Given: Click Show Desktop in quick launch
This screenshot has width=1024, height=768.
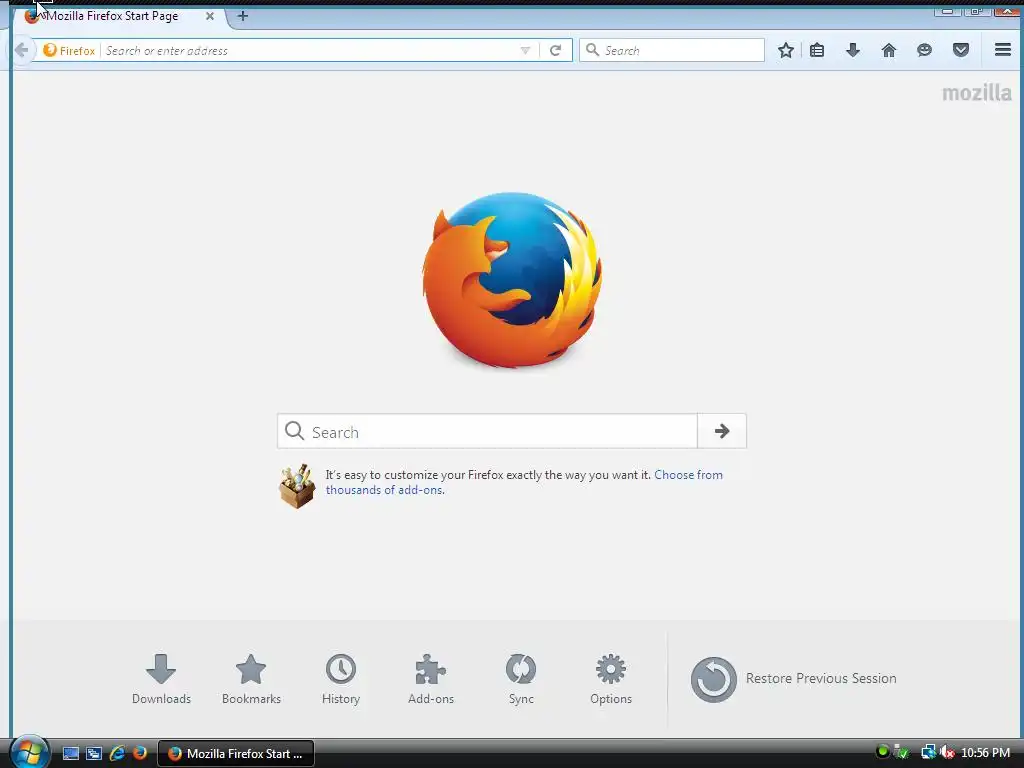Looking at the screenshot, I should 71,753.
